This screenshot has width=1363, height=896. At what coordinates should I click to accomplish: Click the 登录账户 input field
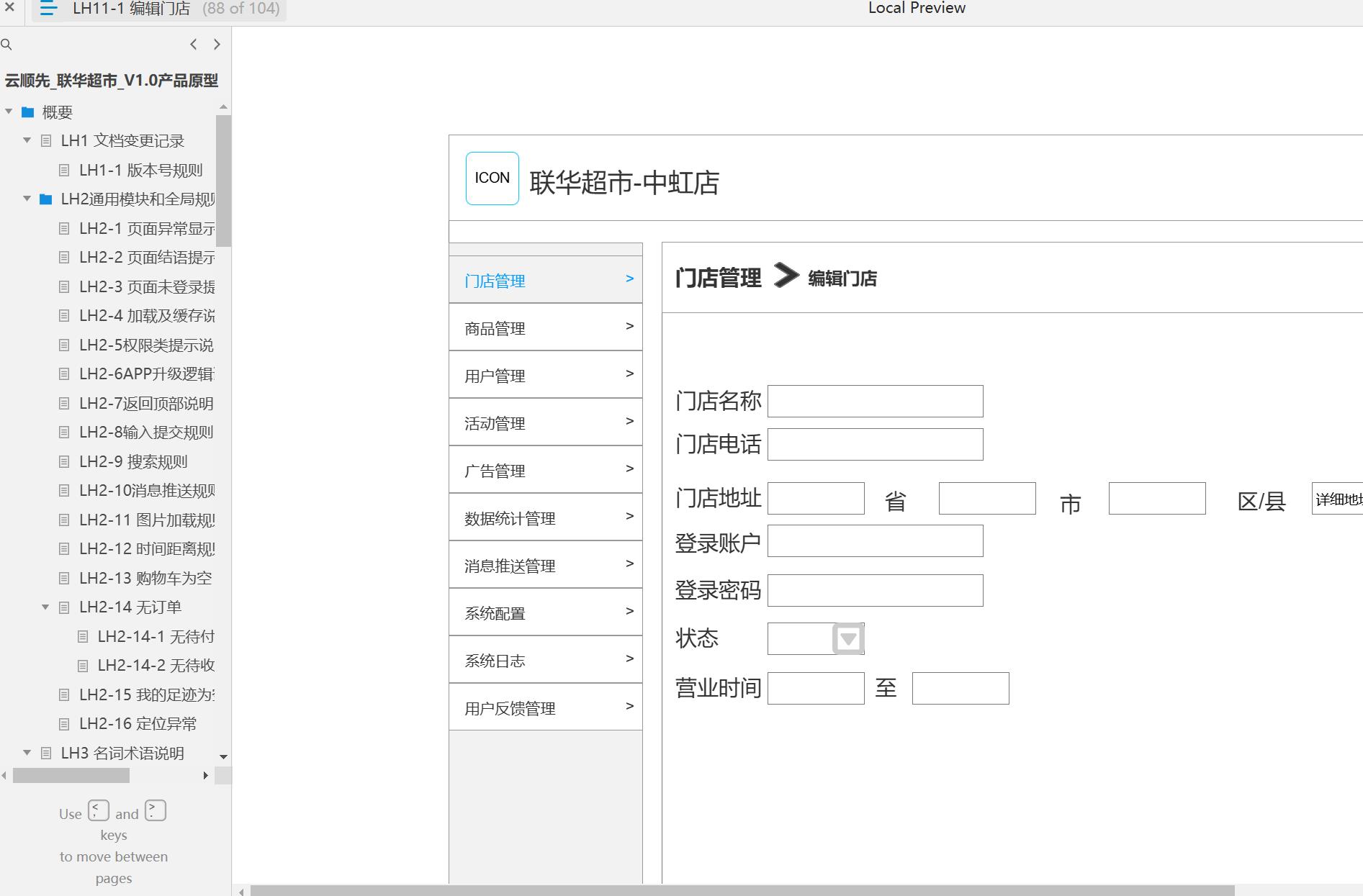pyautogui.click(x=876, y=541)
